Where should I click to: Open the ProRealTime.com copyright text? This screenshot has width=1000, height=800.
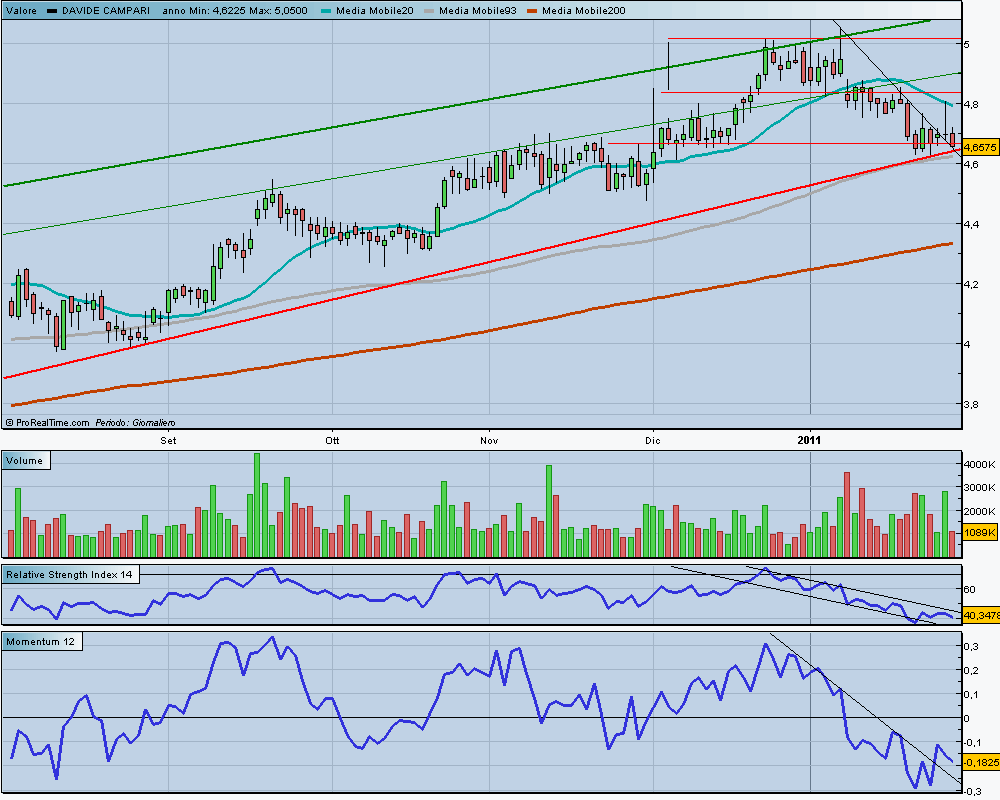click(47, 422)
